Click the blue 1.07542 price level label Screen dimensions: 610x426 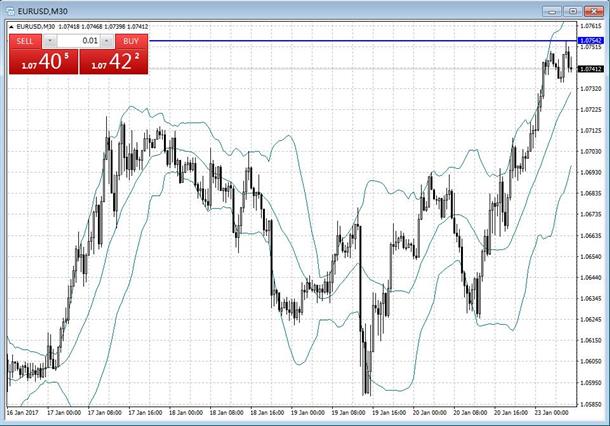(x=591, y=40)
